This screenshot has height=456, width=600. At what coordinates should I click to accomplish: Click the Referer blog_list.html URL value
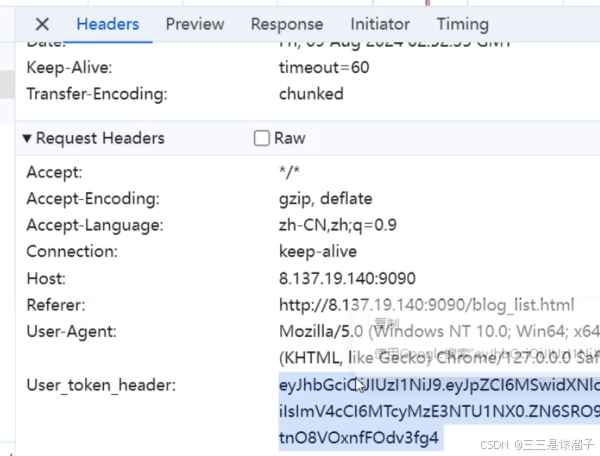[x=426, y=304]
